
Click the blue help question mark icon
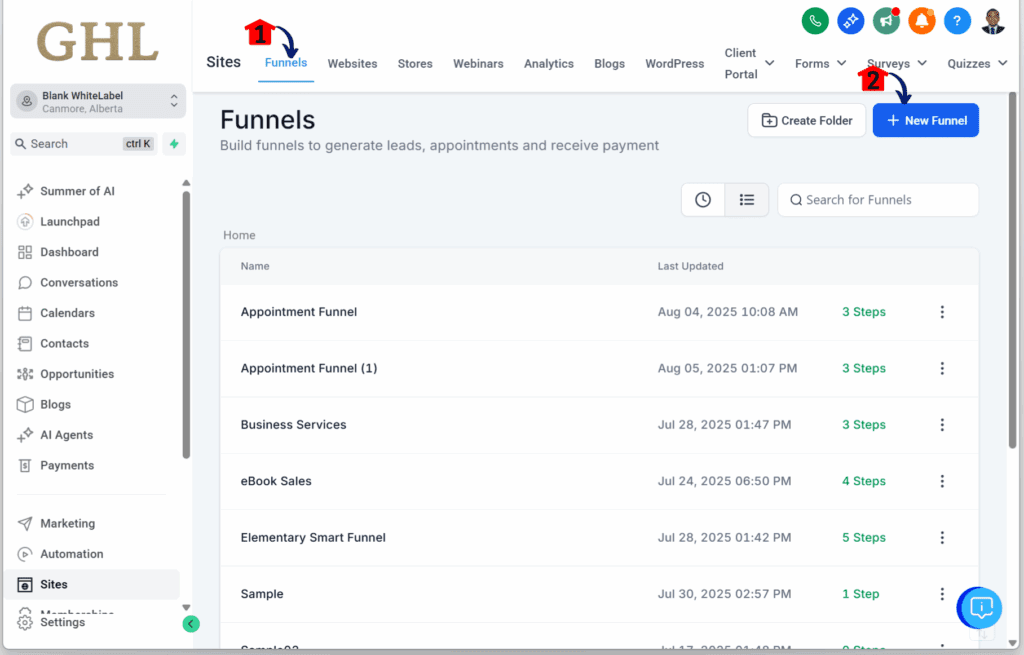[x=957, y=21]
